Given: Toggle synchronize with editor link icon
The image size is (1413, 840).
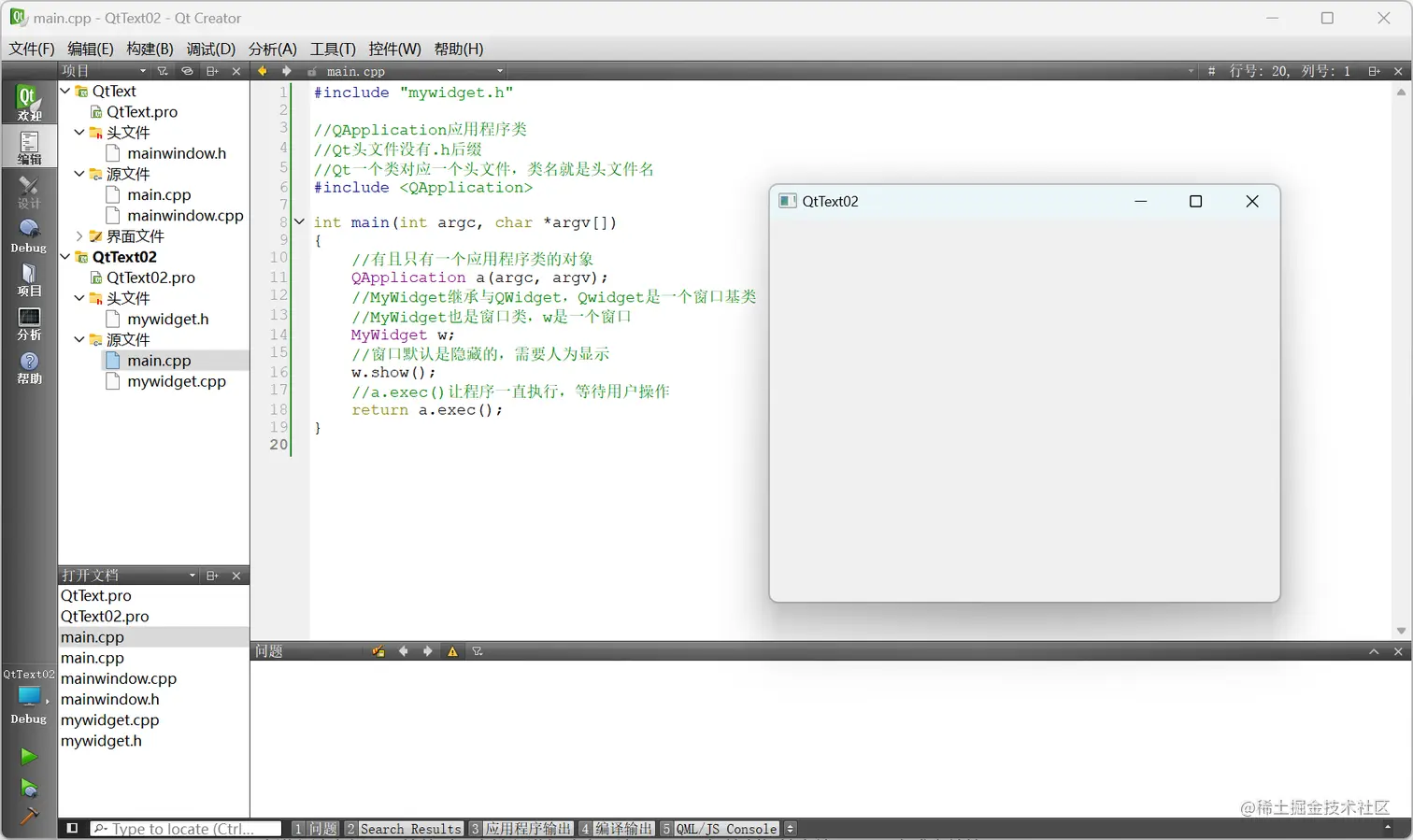Looking at the screenshot, I should tap(187, 71).
